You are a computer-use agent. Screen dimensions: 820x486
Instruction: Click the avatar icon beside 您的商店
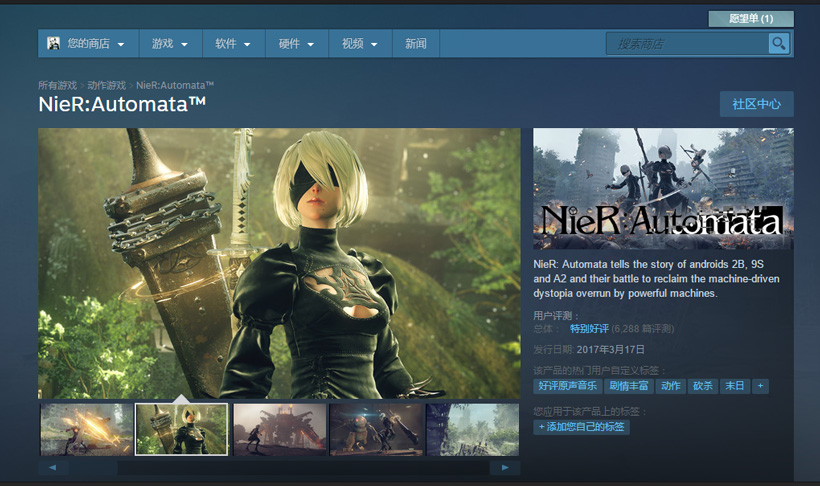[x=53, y=43]
